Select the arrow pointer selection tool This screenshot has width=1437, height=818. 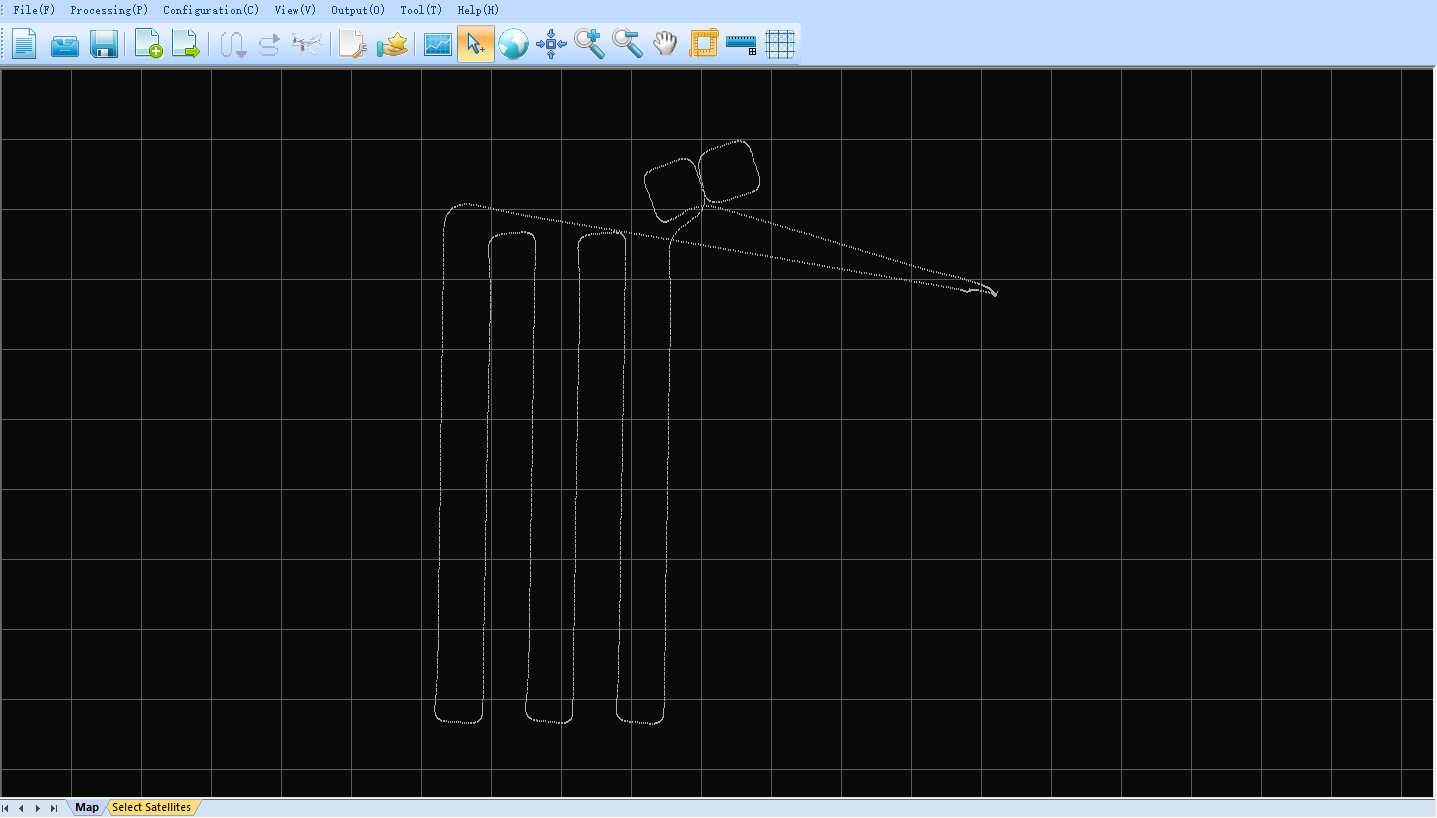[476, 44]
